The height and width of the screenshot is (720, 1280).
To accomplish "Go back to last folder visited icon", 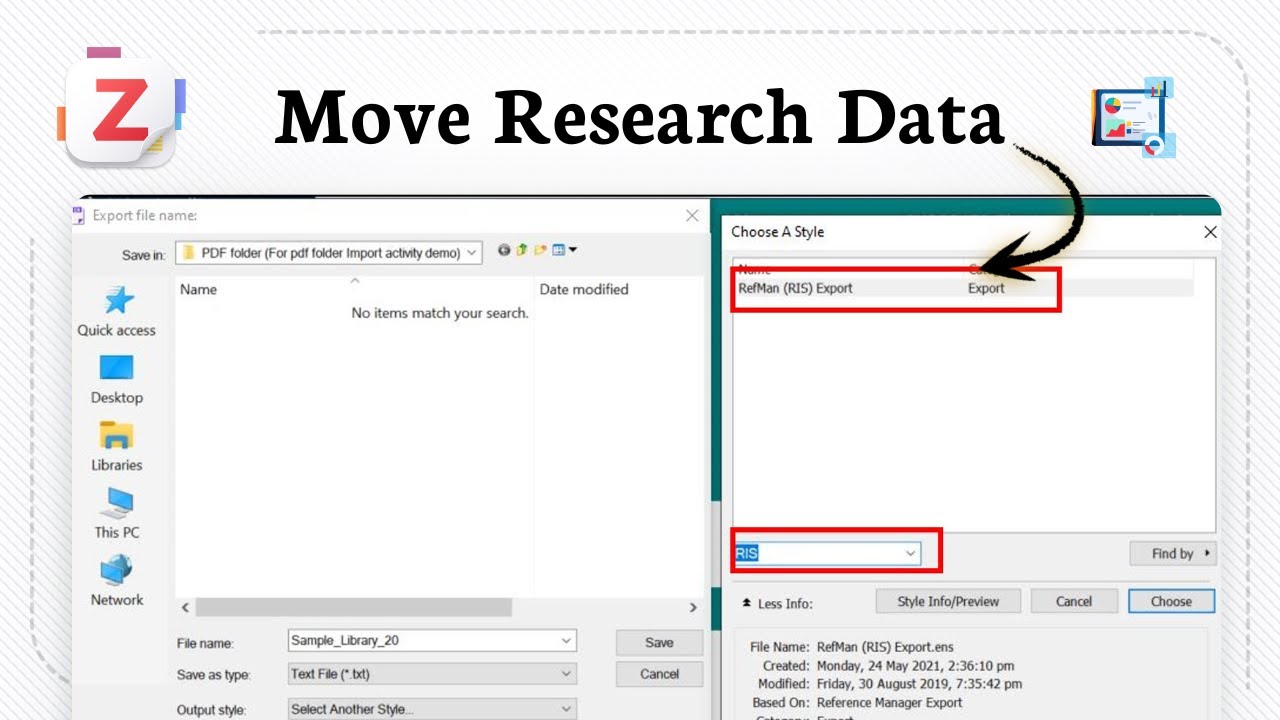I will click(504, 250).
